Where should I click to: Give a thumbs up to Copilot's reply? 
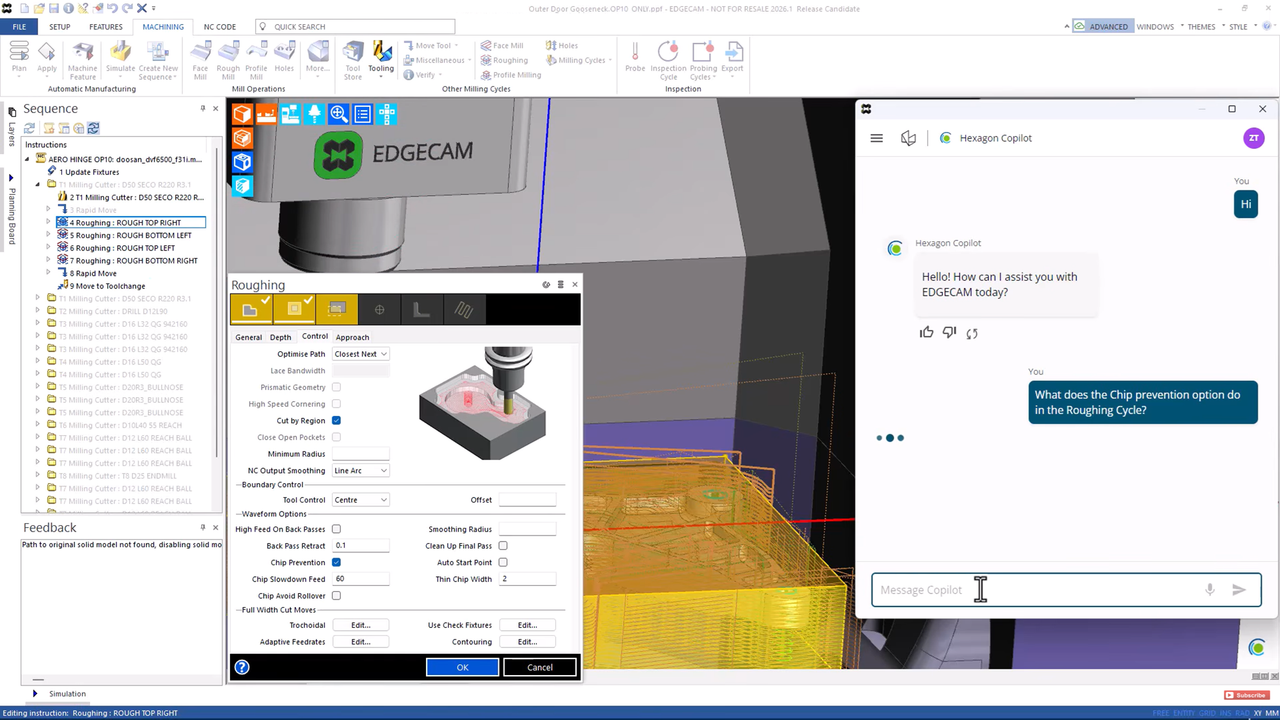coord(927,333)
